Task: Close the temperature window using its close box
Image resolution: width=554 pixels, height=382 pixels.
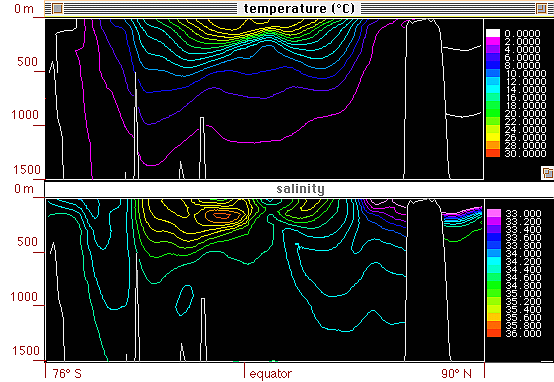Action: [58, 8]
